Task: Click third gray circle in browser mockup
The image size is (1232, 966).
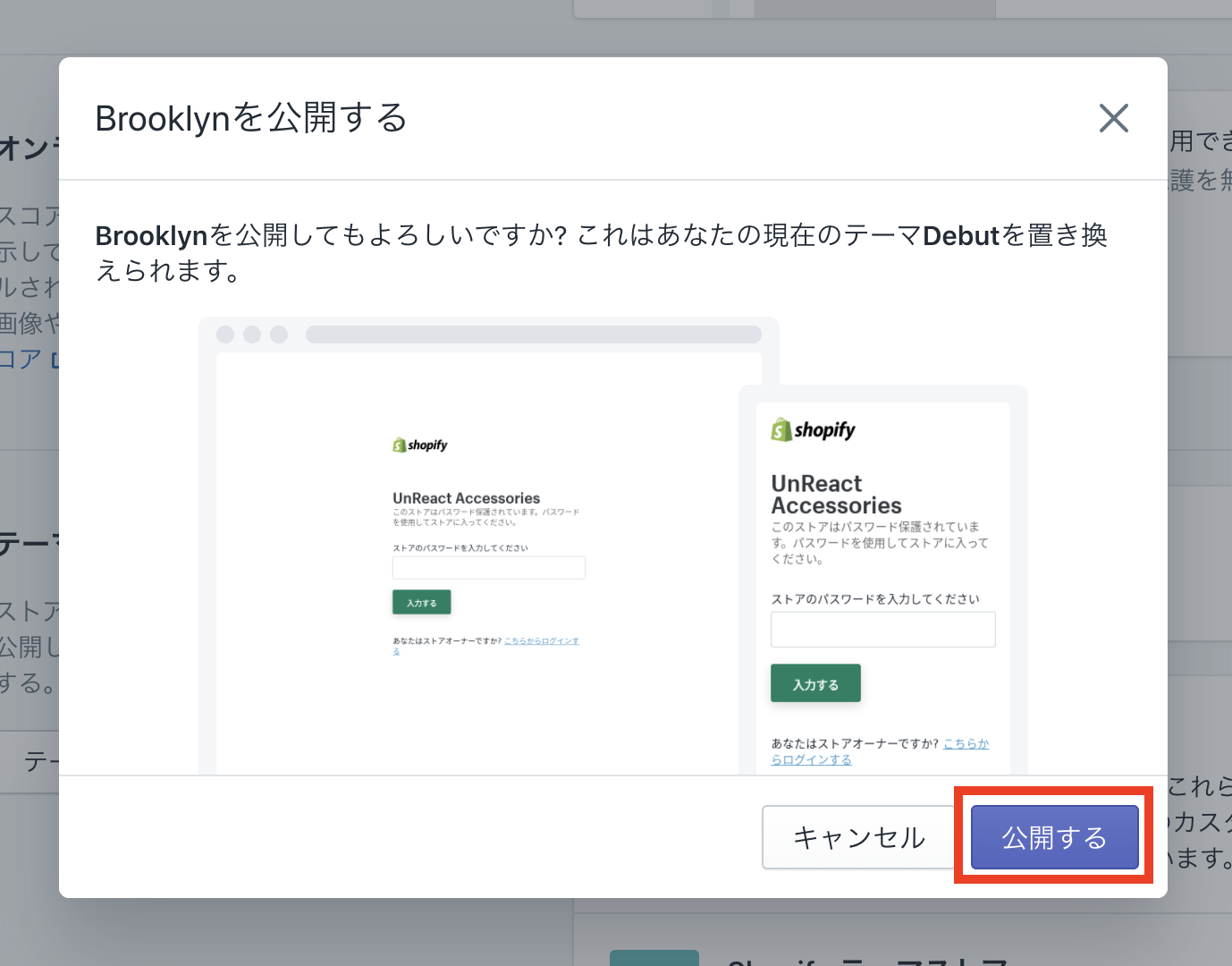Action: click(x=279, y=335)
